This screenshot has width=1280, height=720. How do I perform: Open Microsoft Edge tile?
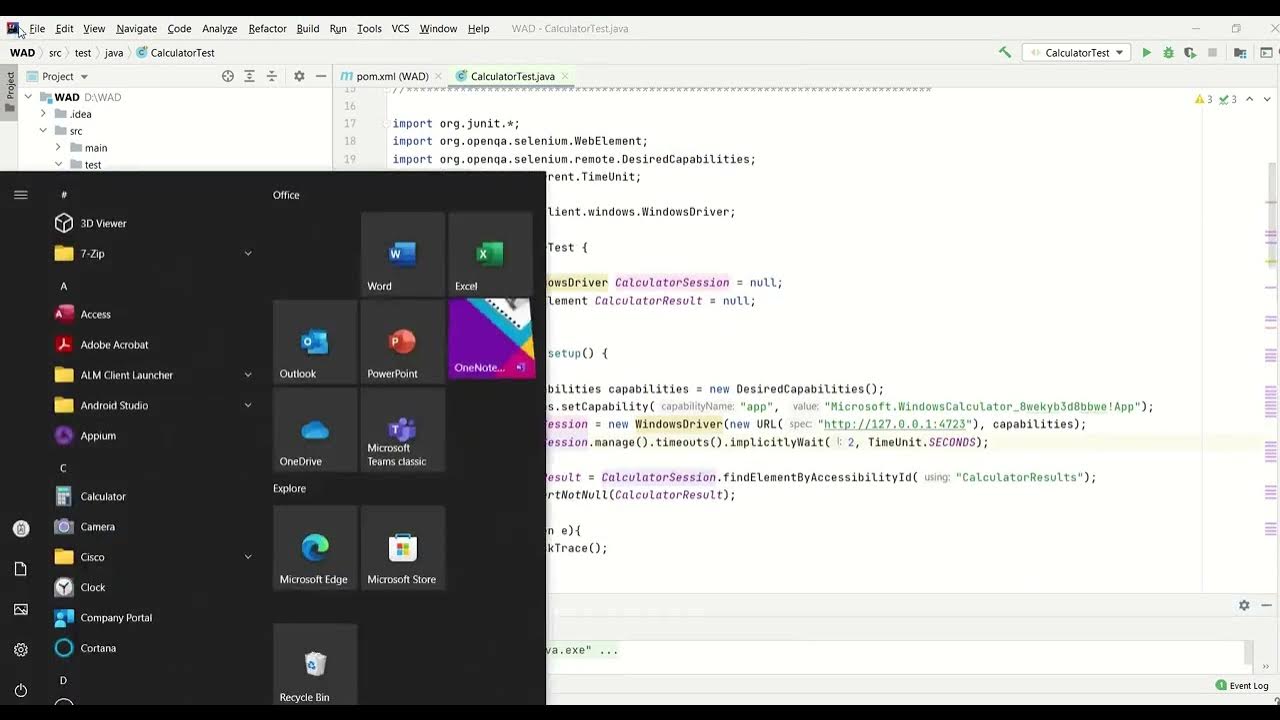[x=315, y=548]
